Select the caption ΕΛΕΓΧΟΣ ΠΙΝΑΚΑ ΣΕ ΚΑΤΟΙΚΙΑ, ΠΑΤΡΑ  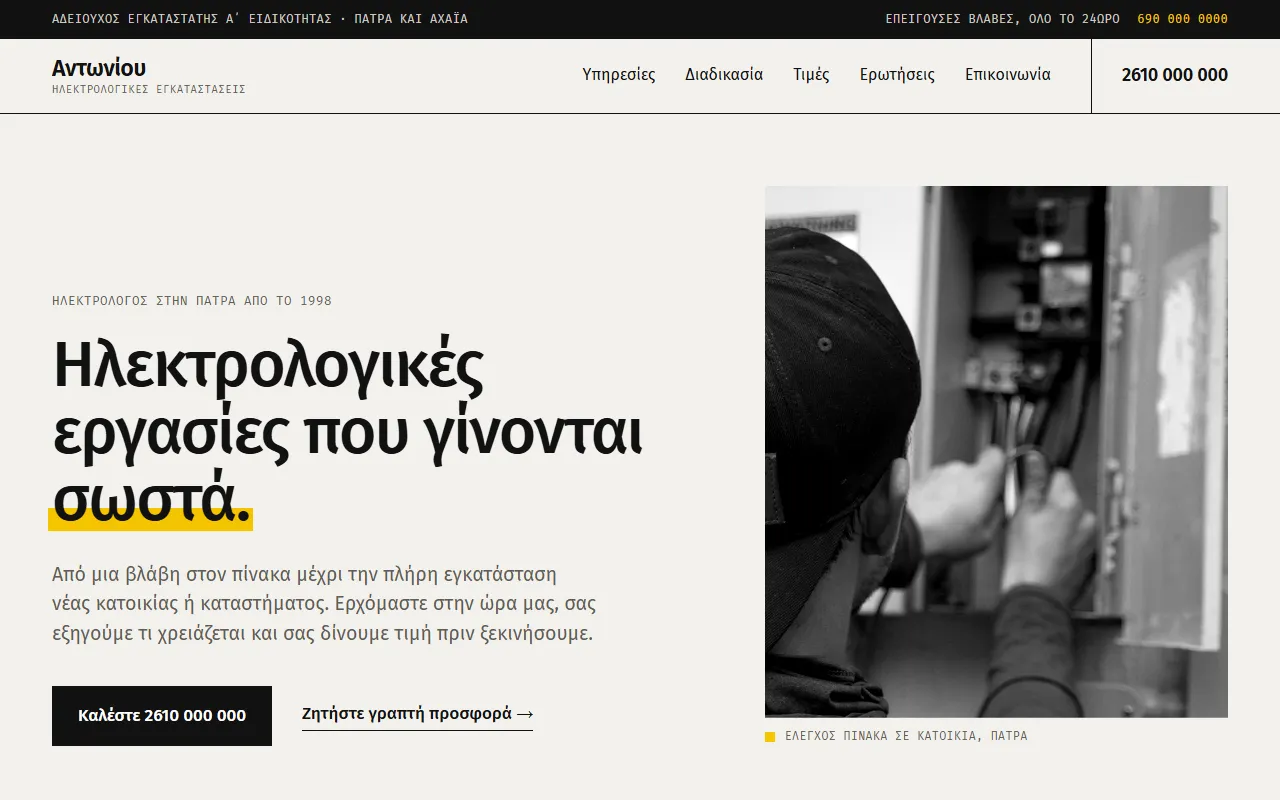point(906,736)
